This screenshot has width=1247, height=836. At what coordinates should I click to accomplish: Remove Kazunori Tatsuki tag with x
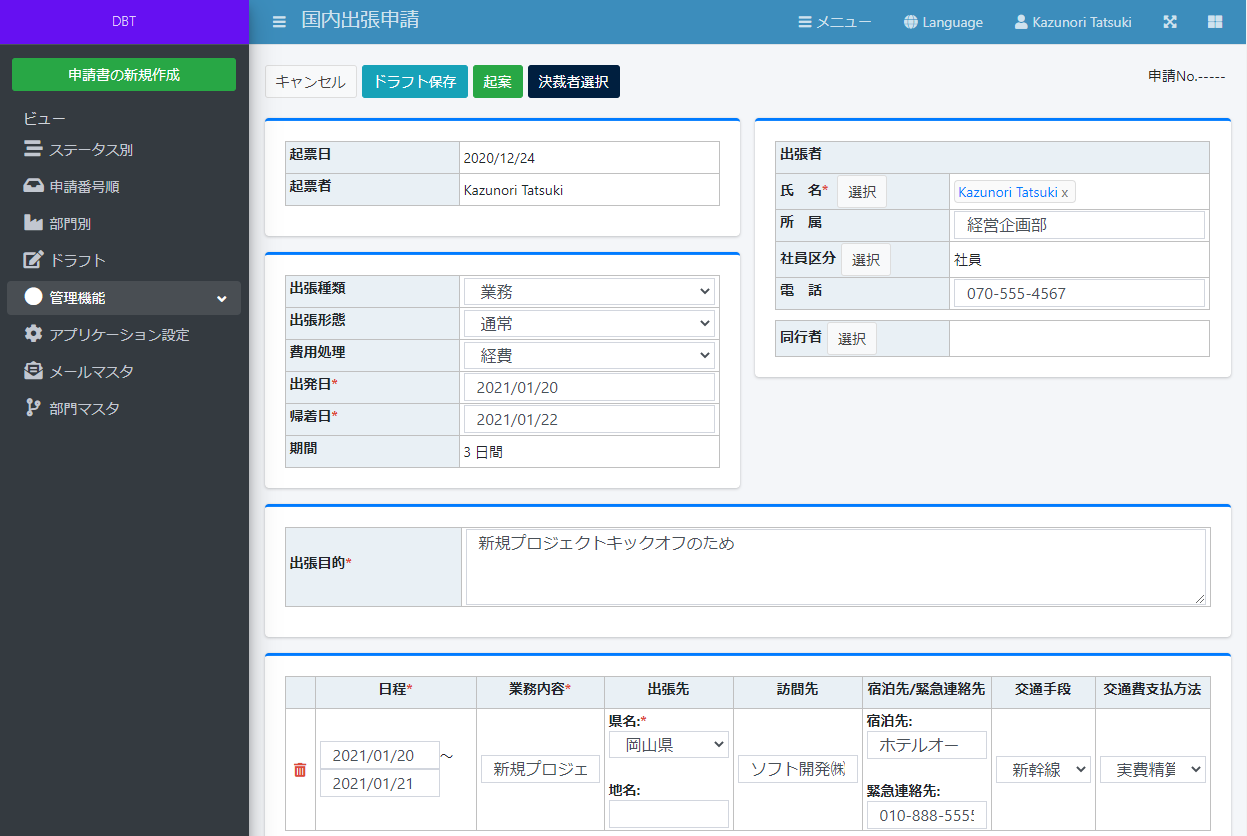(x=1064, y=192)
